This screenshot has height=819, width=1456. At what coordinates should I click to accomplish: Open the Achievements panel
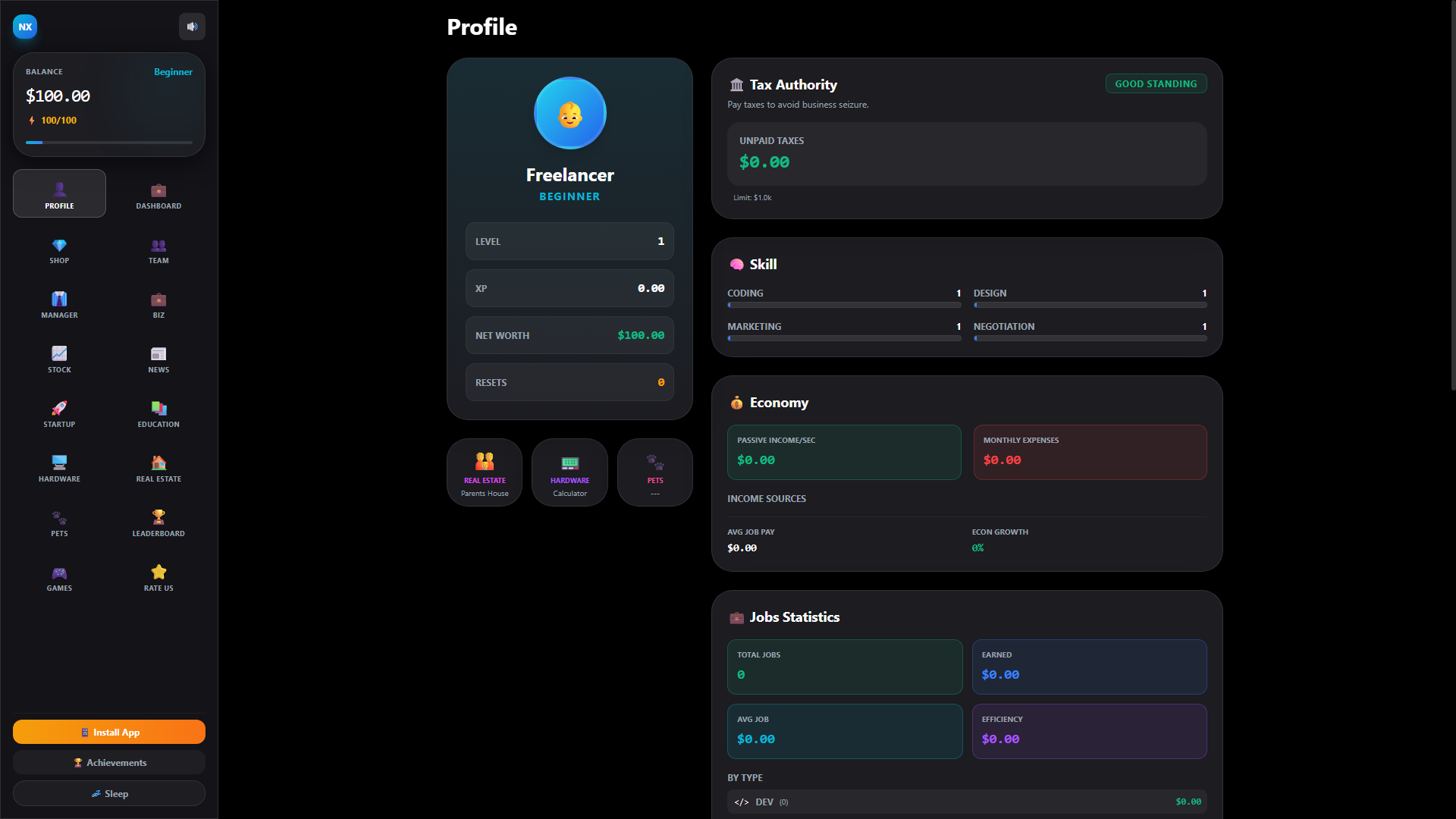[x=108, y=762]
